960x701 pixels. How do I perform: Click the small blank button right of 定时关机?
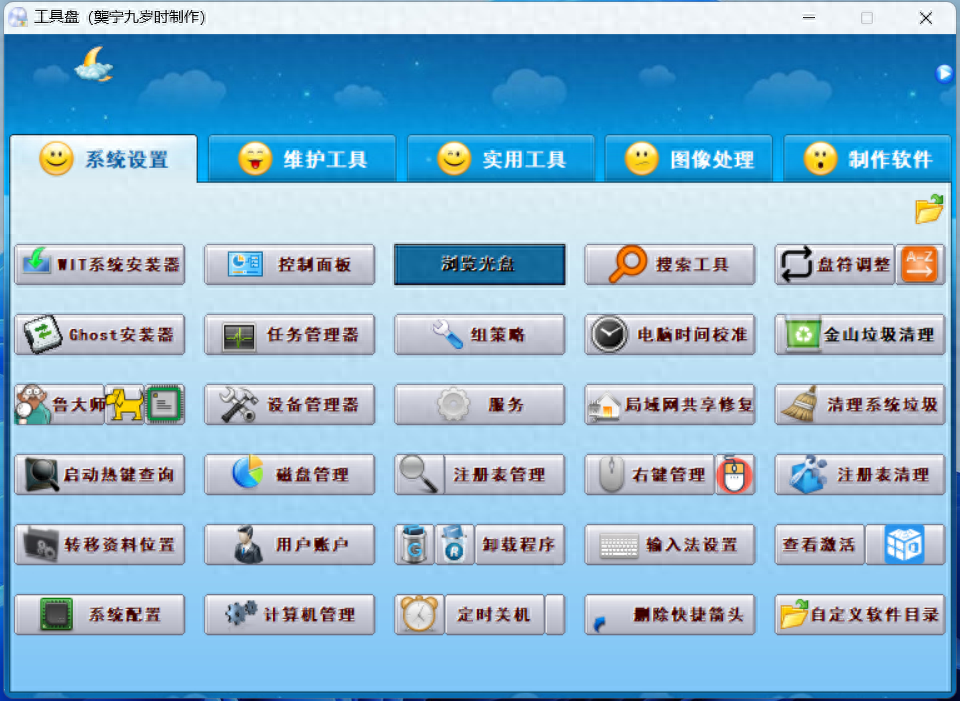(x=555, y=615)
